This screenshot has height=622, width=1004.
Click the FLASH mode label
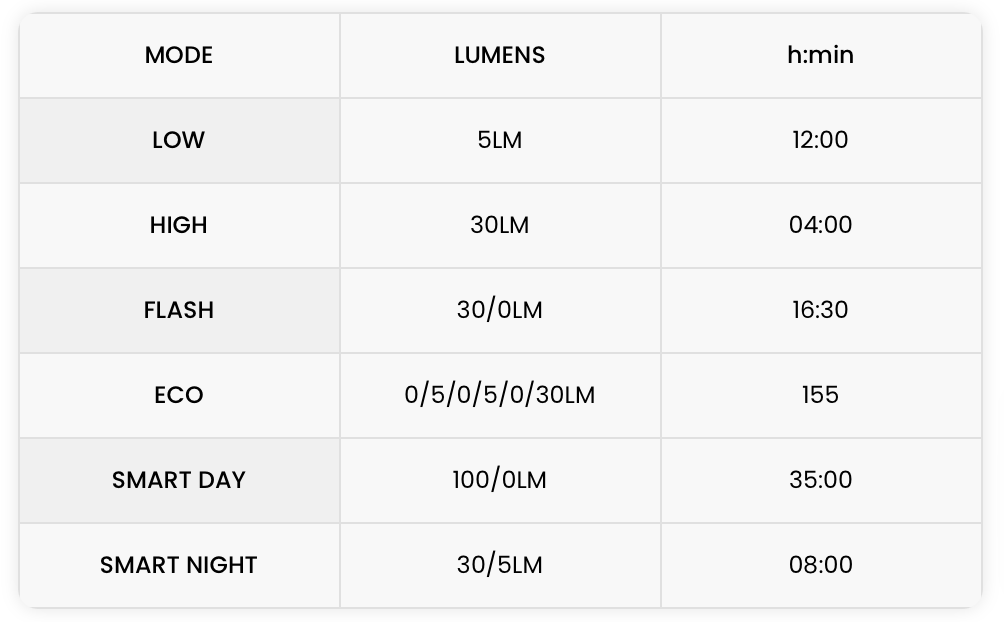click(x=179, y=310)
